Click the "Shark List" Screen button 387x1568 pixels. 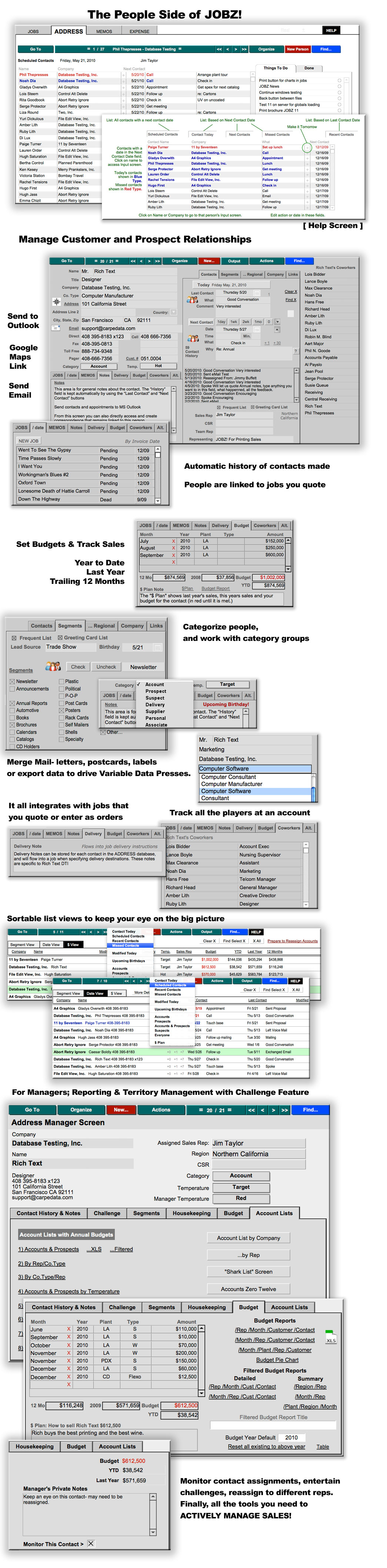coord(248,1271)
